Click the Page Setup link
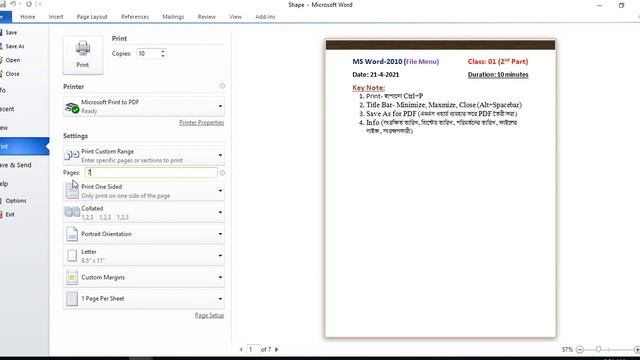The image size is (640, 360). coord(209,315)
